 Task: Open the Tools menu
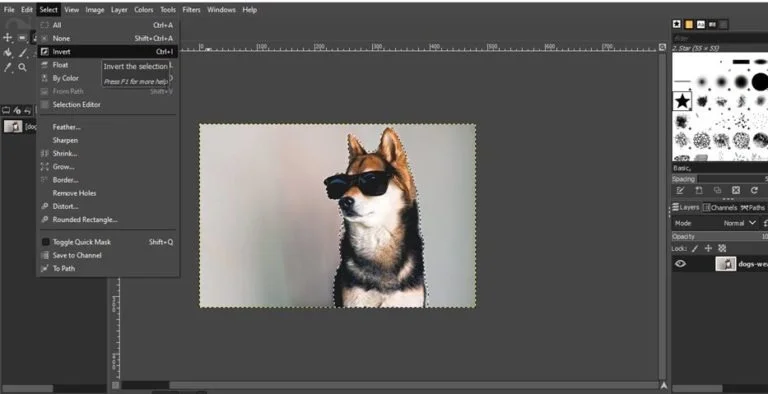168,9
